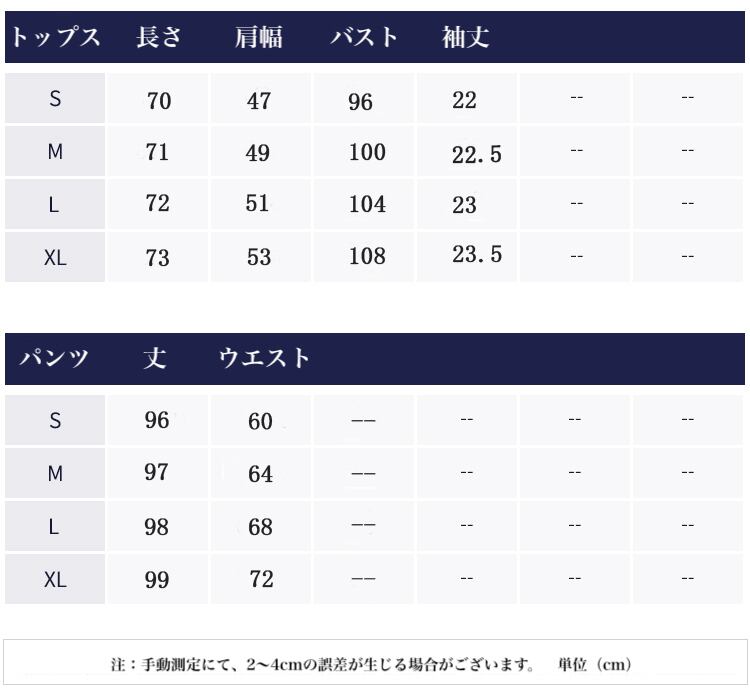
Task: Select the 袖丈 column header
Action: click(466, 38)
